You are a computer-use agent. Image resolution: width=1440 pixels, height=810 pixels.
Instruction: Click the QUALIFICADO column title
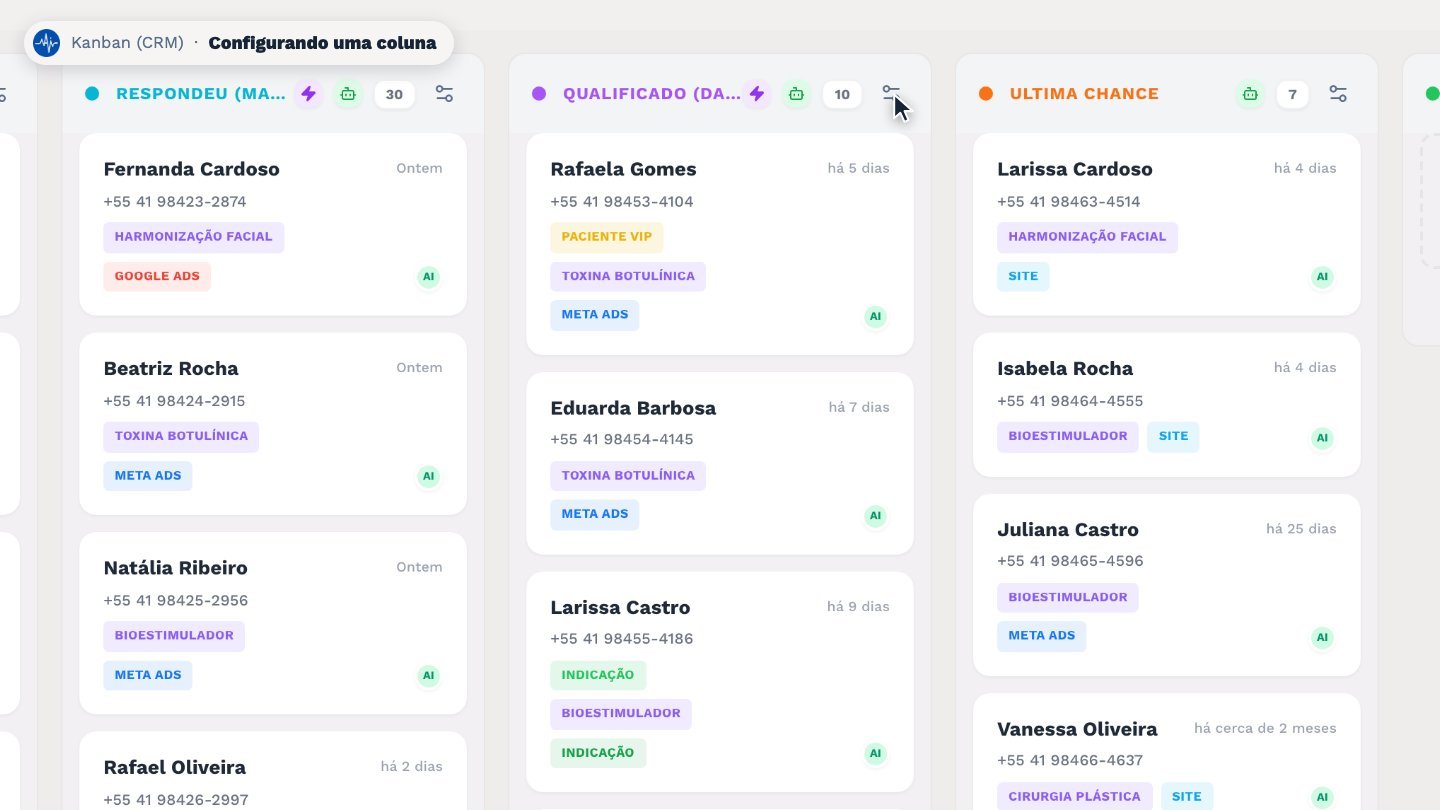(652, 94)
